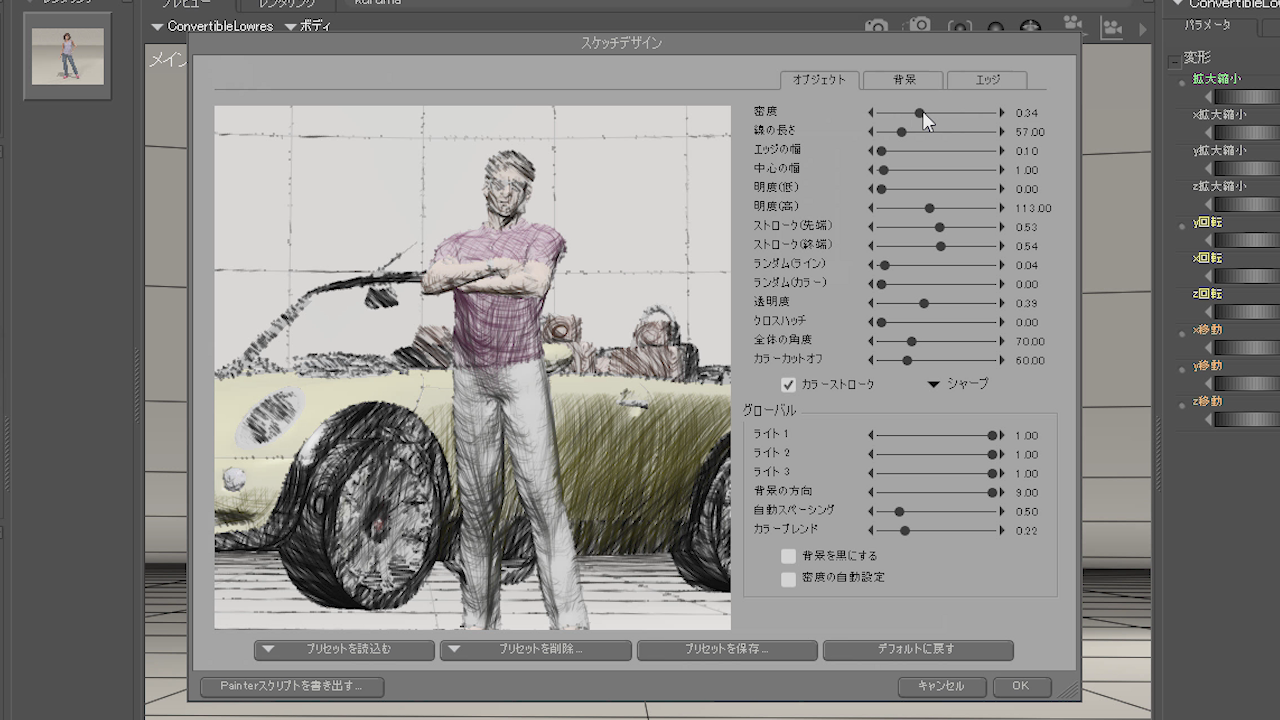1280x720 pixels.
Task: Open the シャープ brush dropdown
Action: click(x=957, y=384)
